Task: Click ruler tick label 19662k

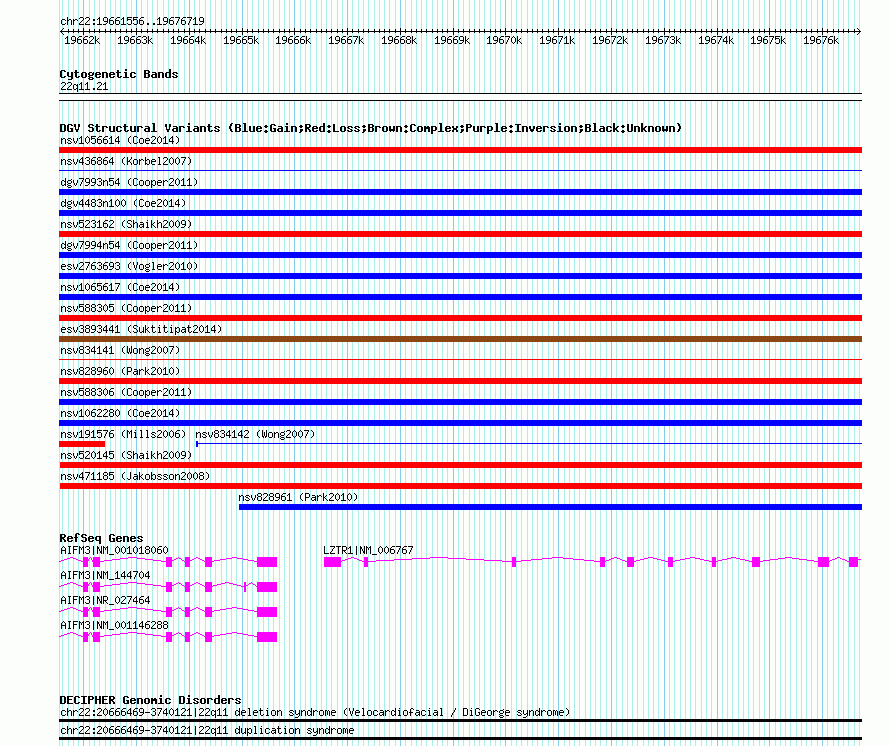Action: coord(82,40)
